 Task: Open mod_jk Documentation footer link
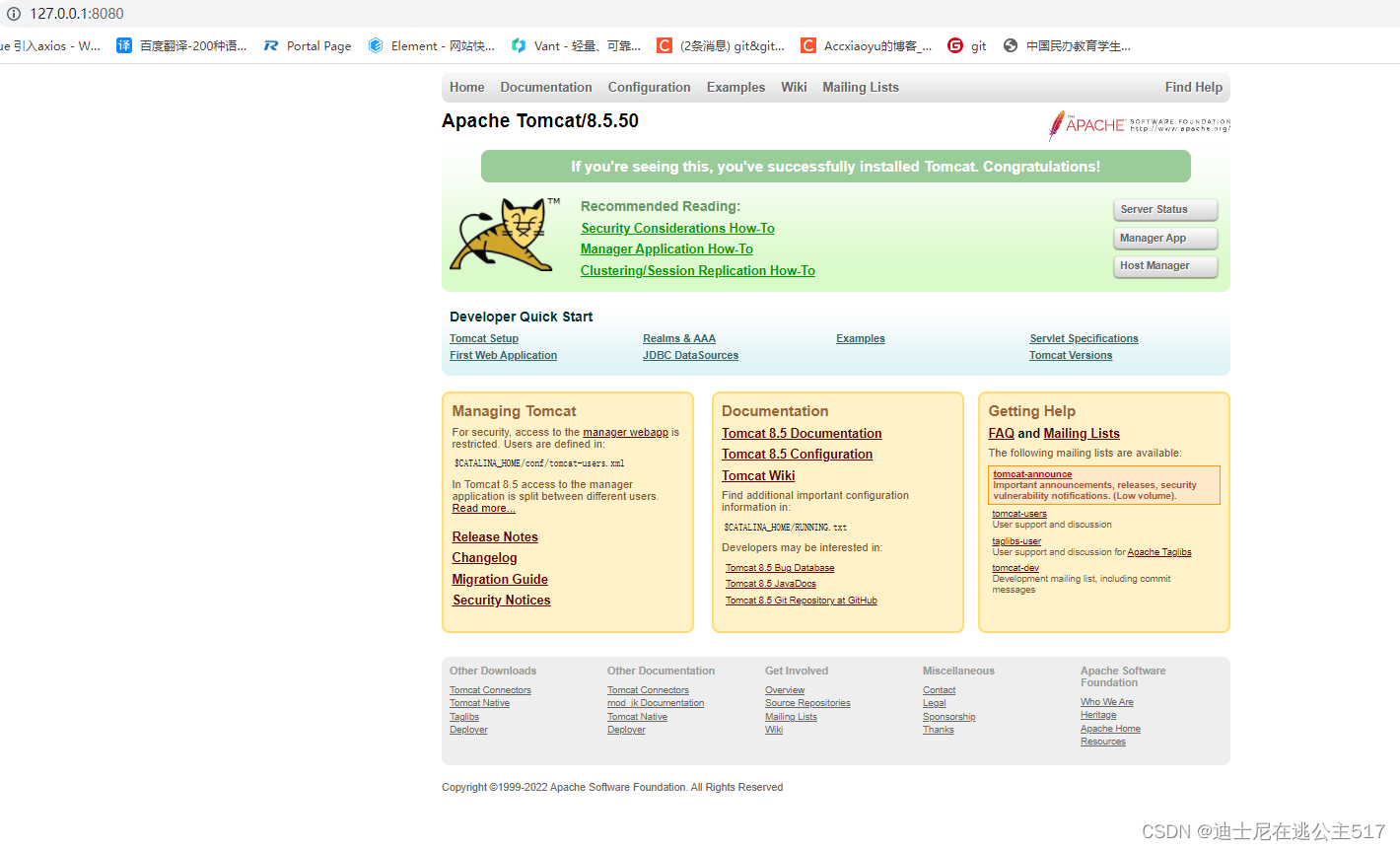[656, 703]
